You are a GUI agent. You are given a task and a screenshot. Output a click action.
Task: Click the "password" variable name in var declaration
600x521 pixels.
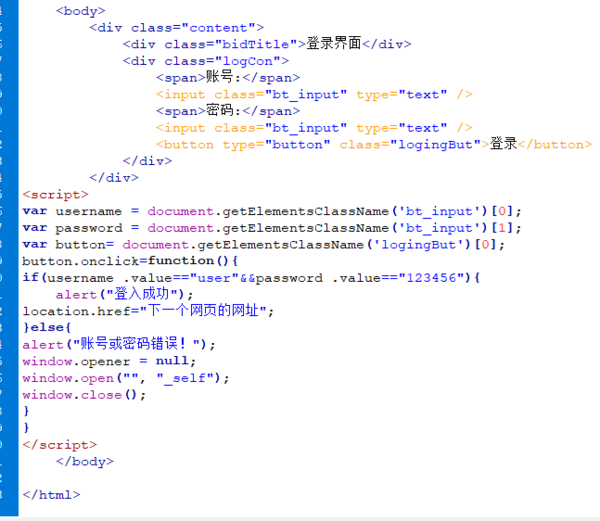point(89,228)
